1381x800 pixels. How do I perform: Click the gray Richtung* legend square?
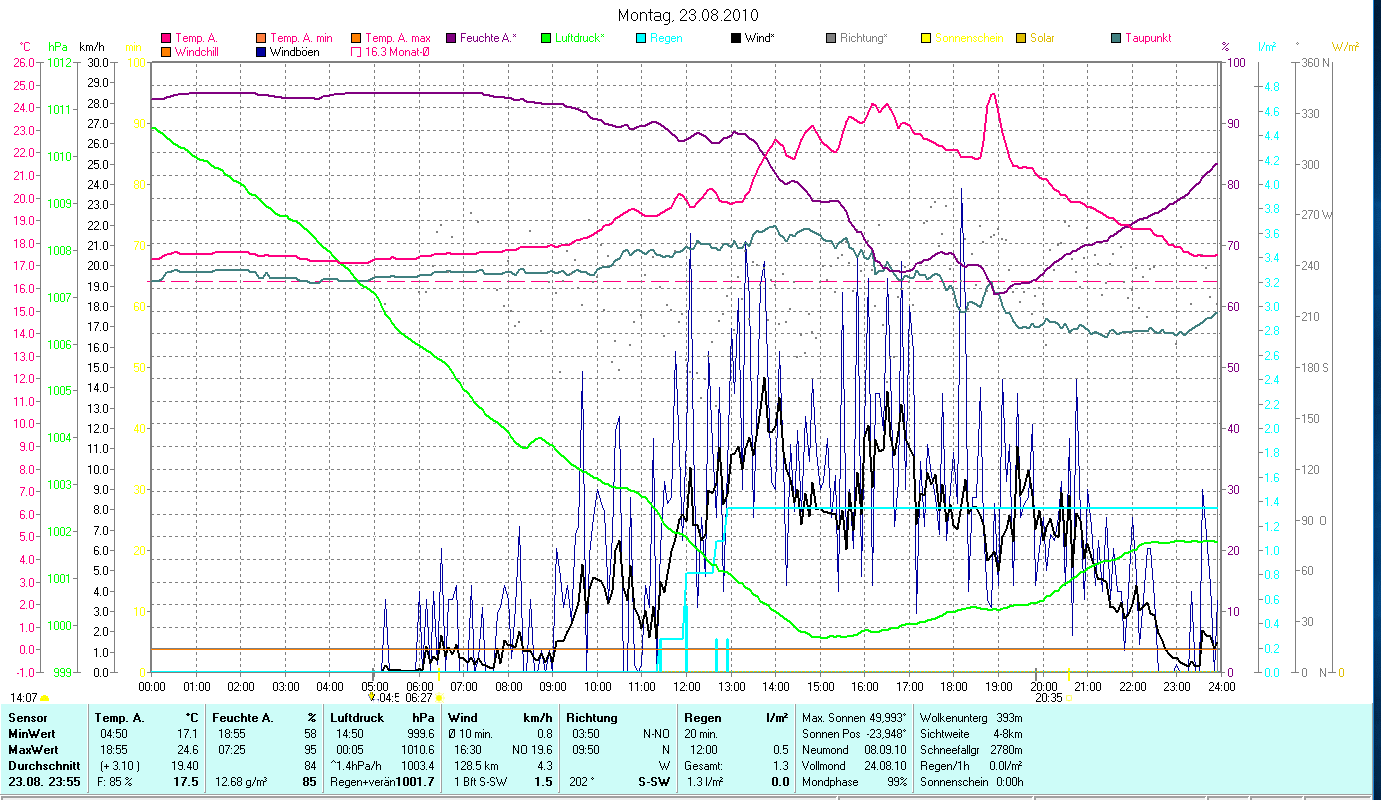click(831, 38)
